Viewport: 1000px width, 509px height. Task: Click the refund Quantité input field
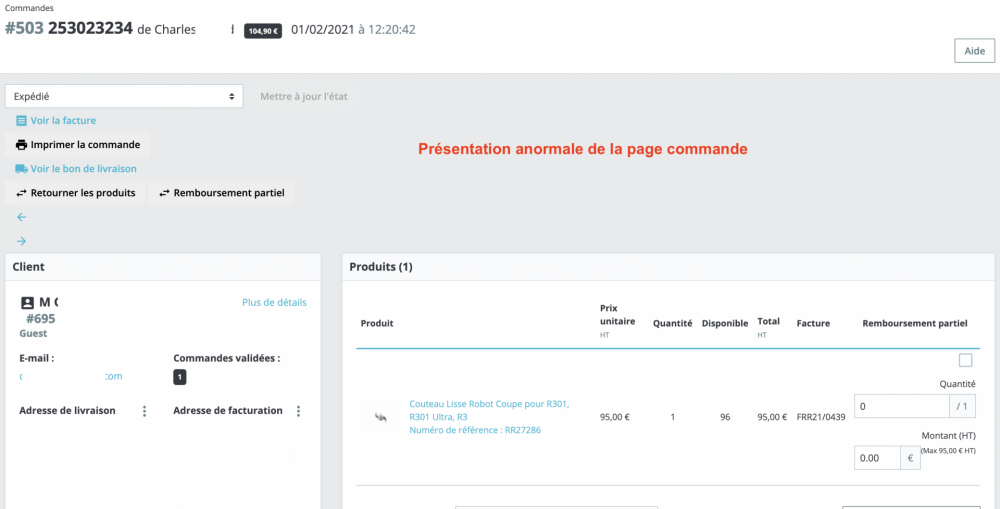[901, 406]
